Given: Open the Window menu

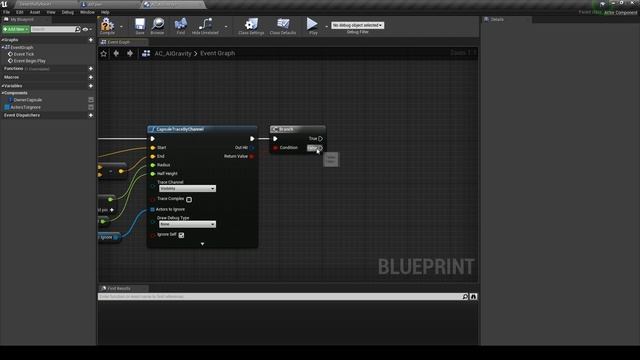Looking at the screenshot, I should (87, 12).
